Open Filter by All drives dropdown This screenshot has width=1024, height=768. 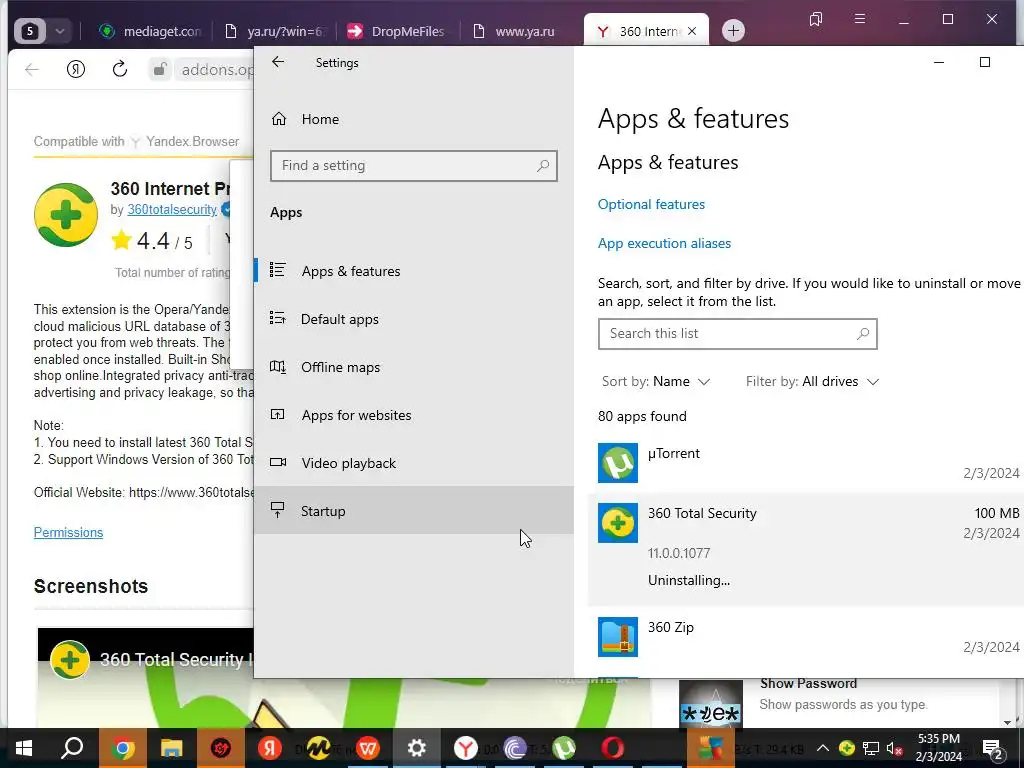click(x=812, y=381)
